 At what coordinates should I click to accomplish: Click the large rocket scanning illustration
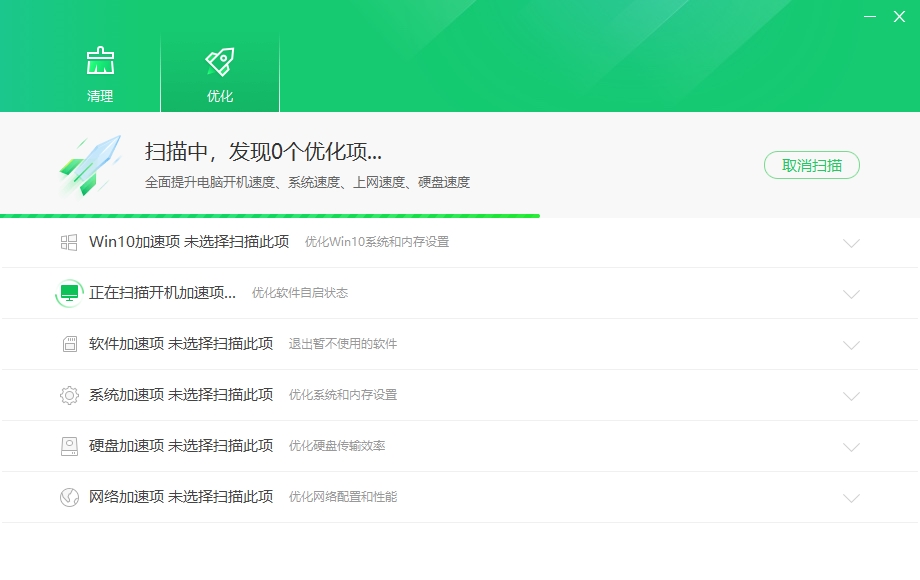(x=90, y=165)
